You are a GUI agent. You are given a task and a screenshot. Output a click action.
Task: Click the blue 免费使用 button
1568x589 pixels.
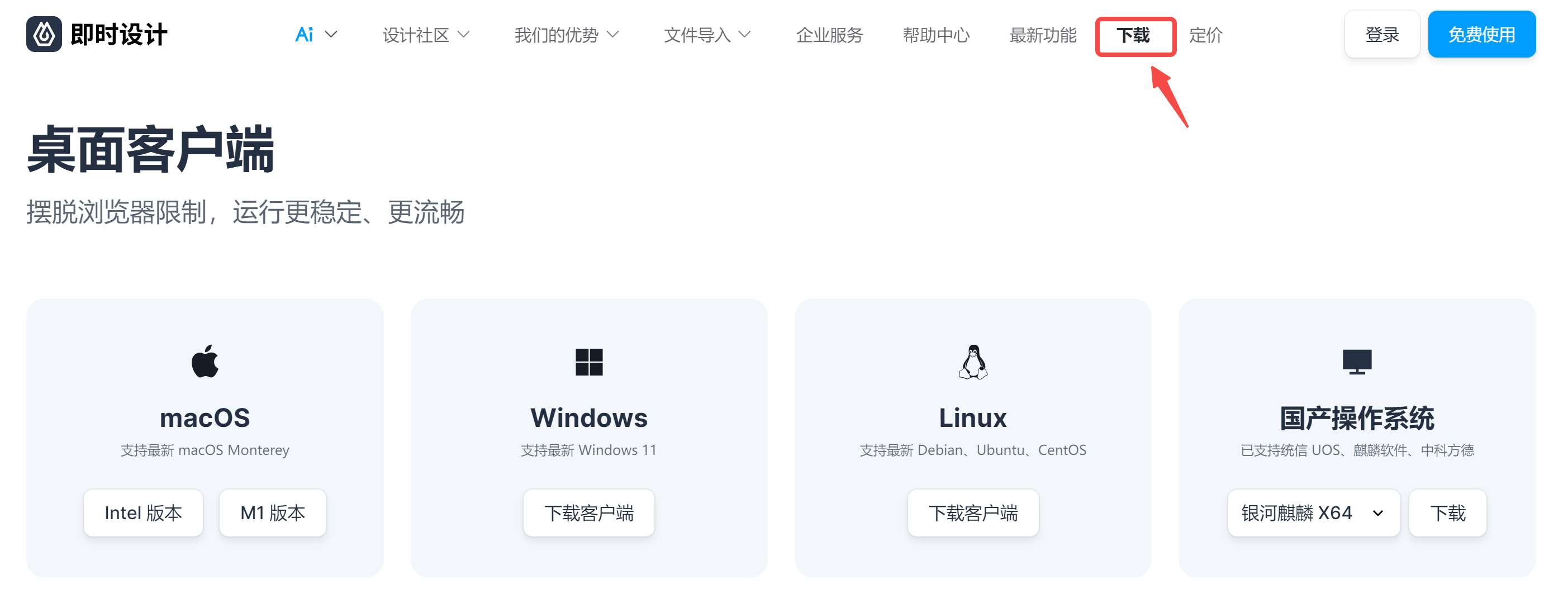[x=1481, y=34]
